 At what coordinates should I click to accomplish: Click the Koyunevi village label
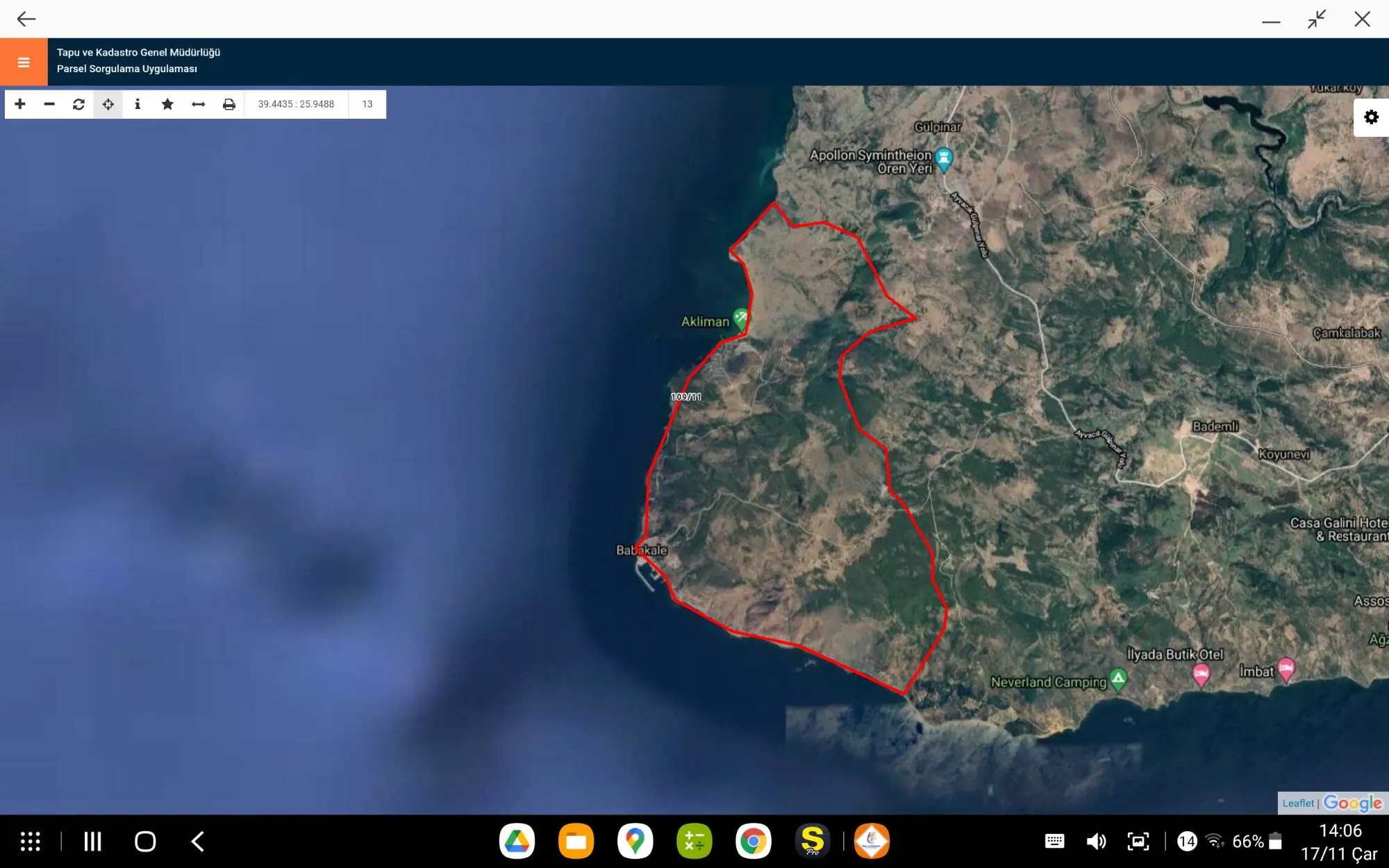pyautogui.click(x=1284, y=454)
